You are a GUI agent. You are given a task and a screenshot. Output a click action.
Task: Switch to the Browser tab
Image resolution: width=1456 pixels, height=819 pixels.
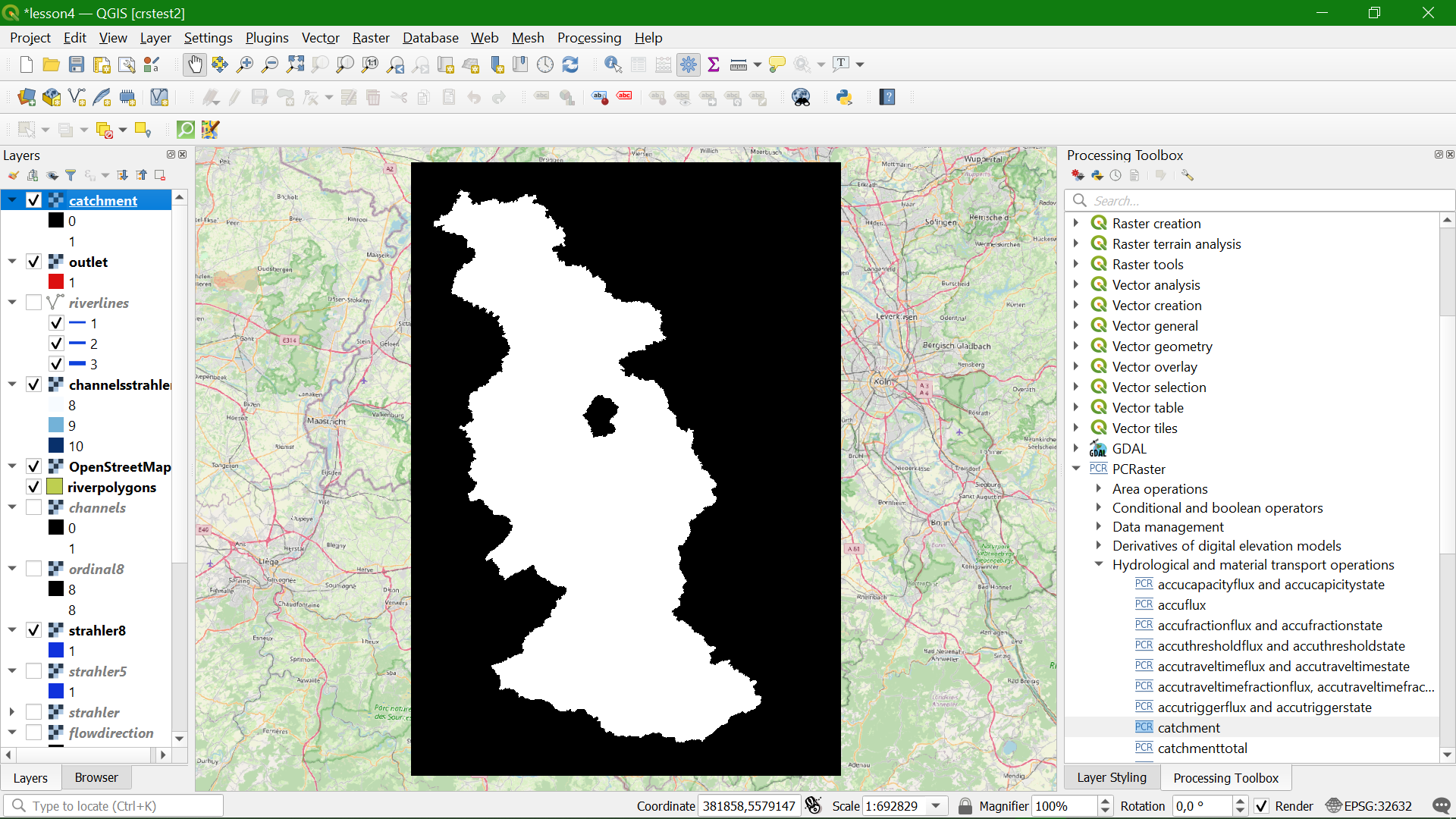(96, 777)
